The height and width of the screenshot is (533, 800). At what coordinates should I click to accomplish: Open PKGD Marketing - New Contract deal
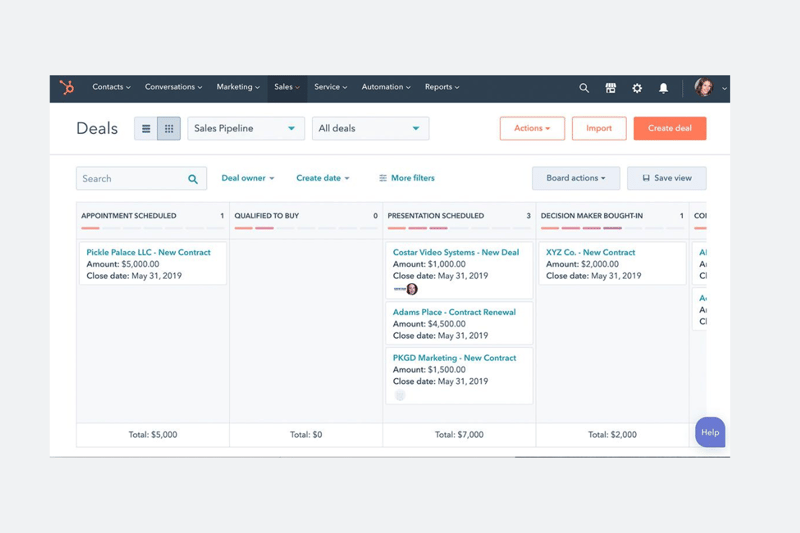(454, 358)
